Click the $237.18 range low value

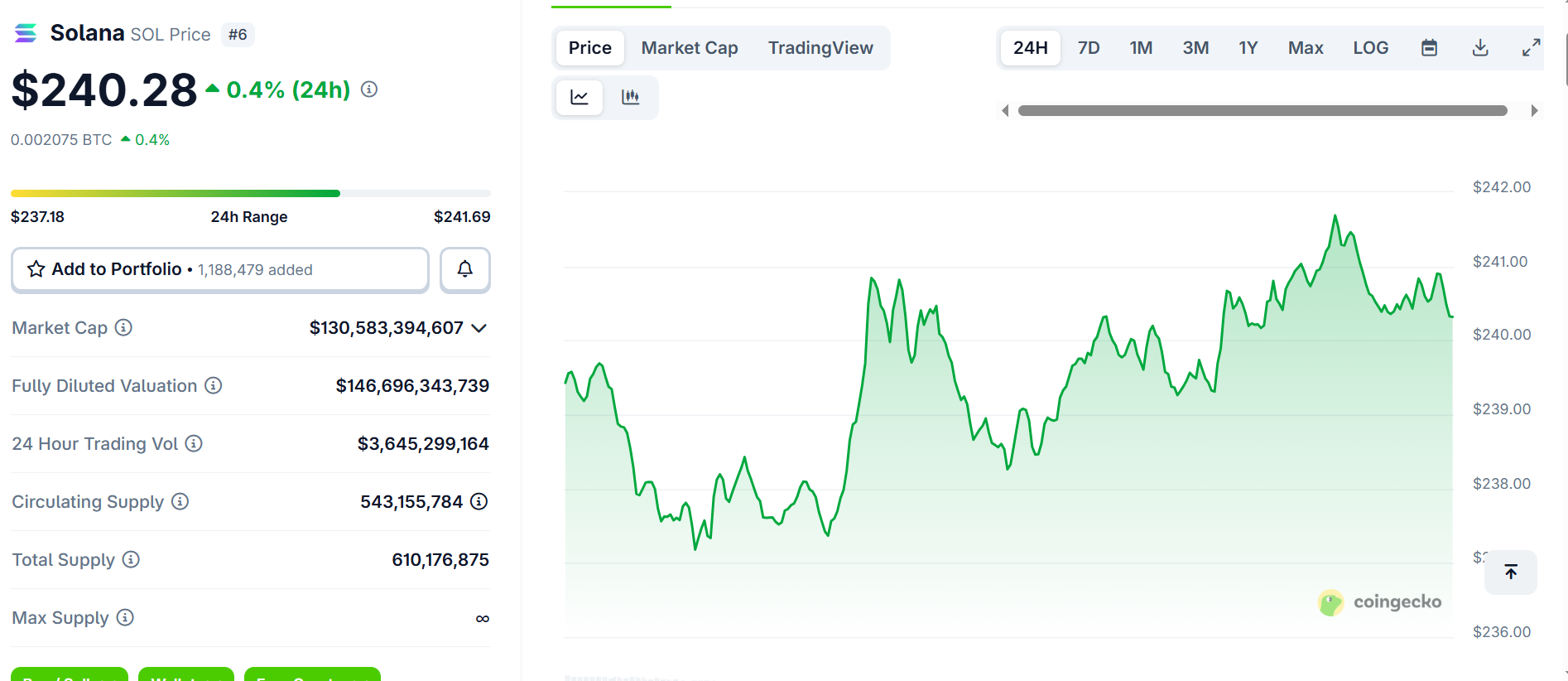tap(37, 217)
